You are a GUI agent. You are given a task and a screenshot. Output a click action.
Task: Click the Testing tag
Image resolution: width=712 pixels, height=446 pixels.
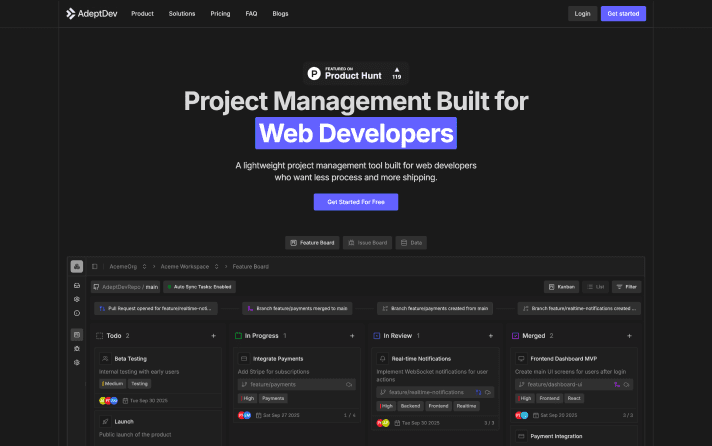click(139, 384)
